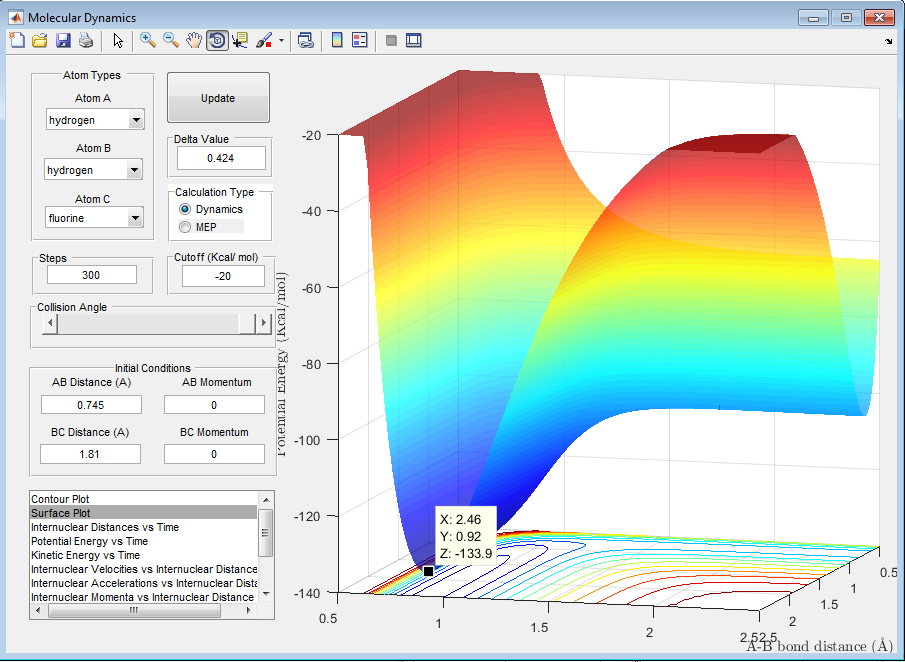
Task: Click the AB Distance input field
Action: point(91,405)
